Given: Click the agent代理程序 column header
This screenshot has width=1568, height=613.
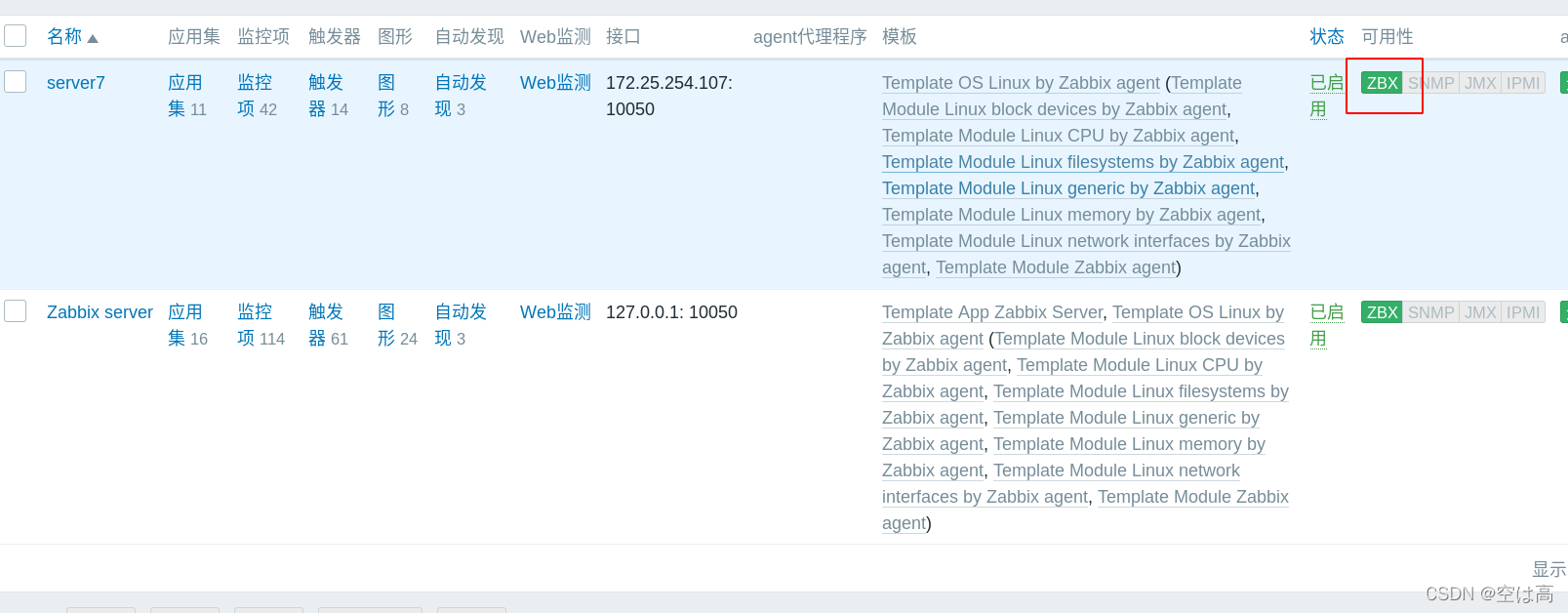Looking at the screenshot, I should coord(810,37).
